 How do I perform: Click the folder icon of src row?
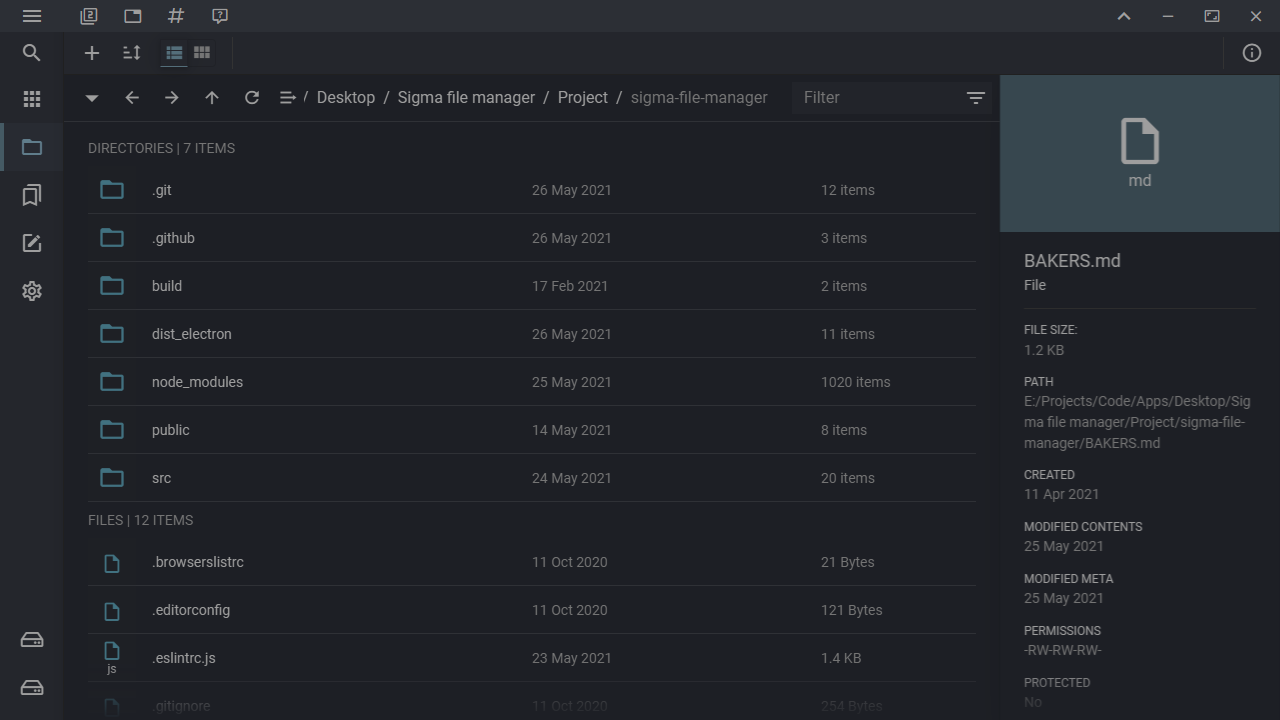[x=112, y=478]
